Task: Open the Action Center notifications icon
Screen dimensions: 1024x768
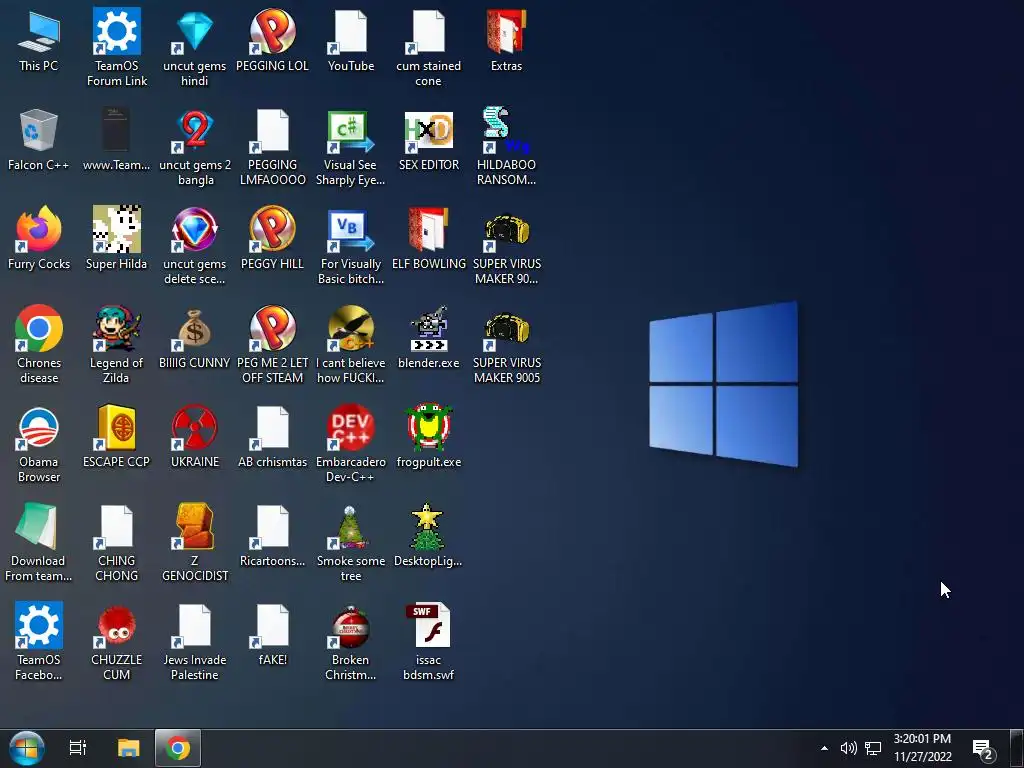Action: coord(983,750)
